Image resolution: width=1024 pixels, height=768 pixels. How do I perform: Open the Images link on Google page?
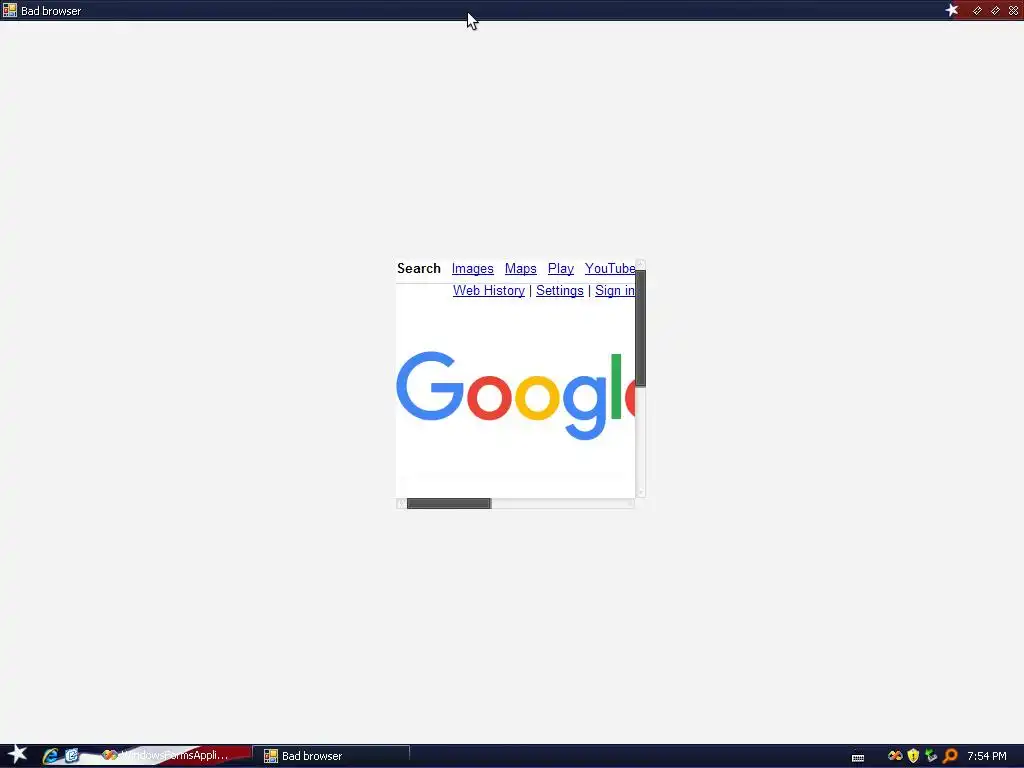[x=473, y=268]
